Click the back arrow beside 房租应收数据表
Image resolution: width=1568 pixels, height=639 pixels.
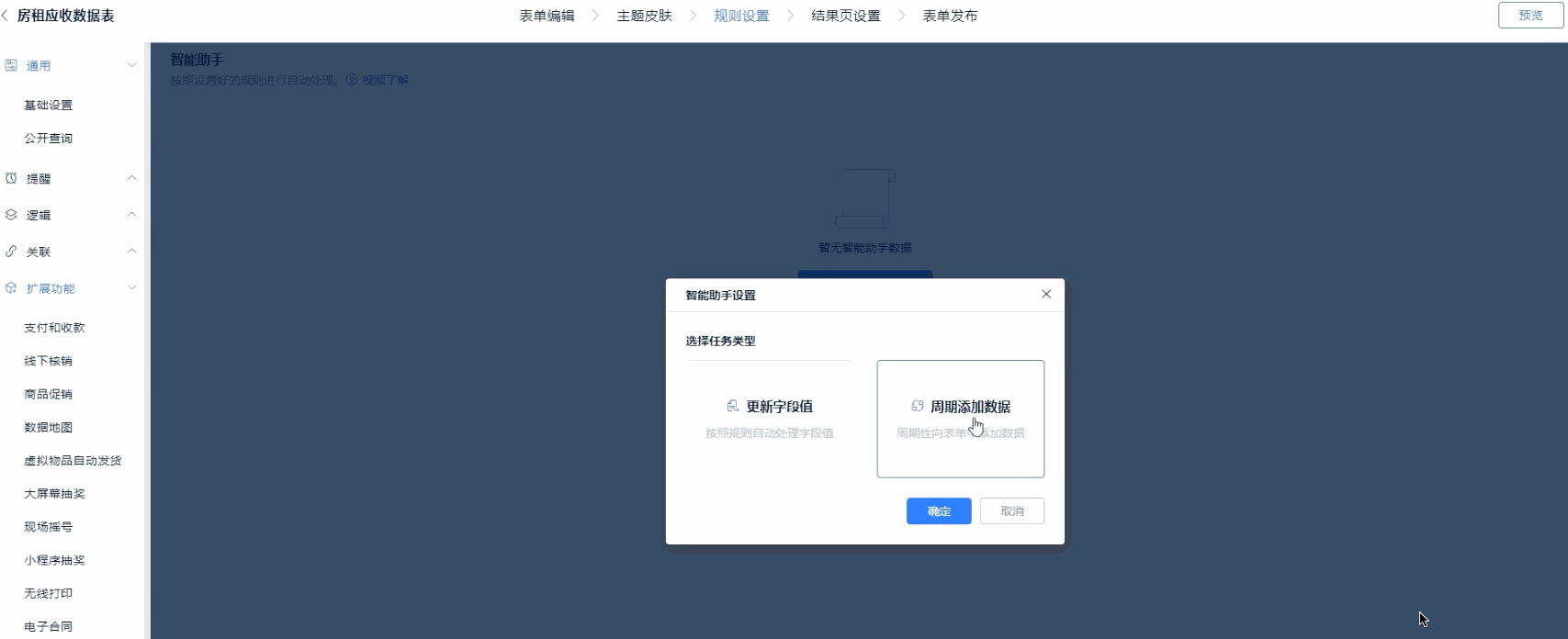[6, 16]
